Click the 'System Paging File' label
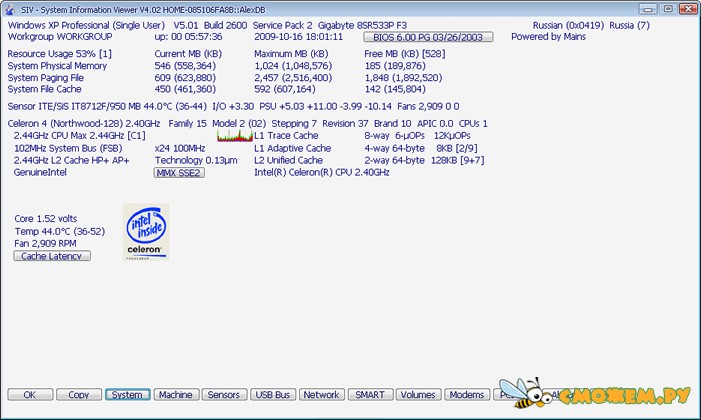Viewport: 701px width, 420px height. tap(46, 77)
